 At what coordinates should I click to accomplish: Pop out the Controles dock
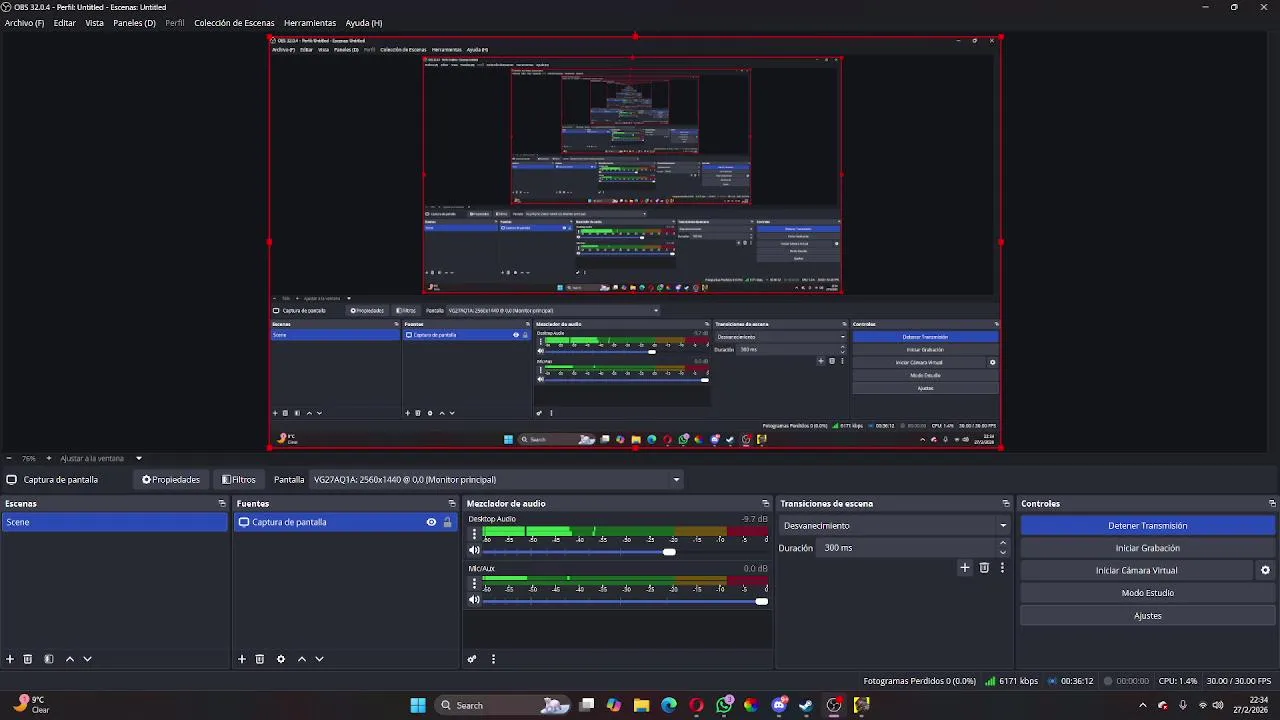(x=1272, y=504)
